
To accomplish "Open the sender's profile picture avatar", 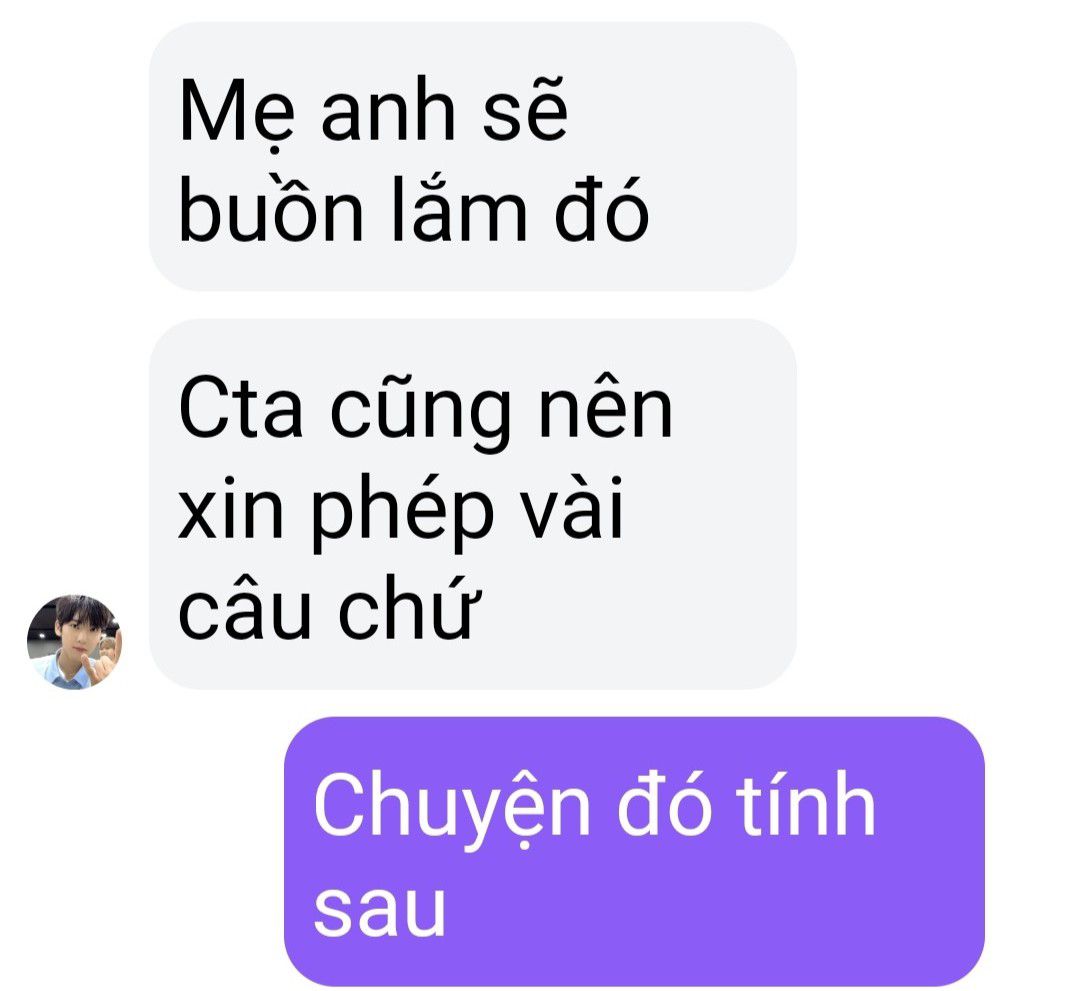I will click(x=74, y=642).
